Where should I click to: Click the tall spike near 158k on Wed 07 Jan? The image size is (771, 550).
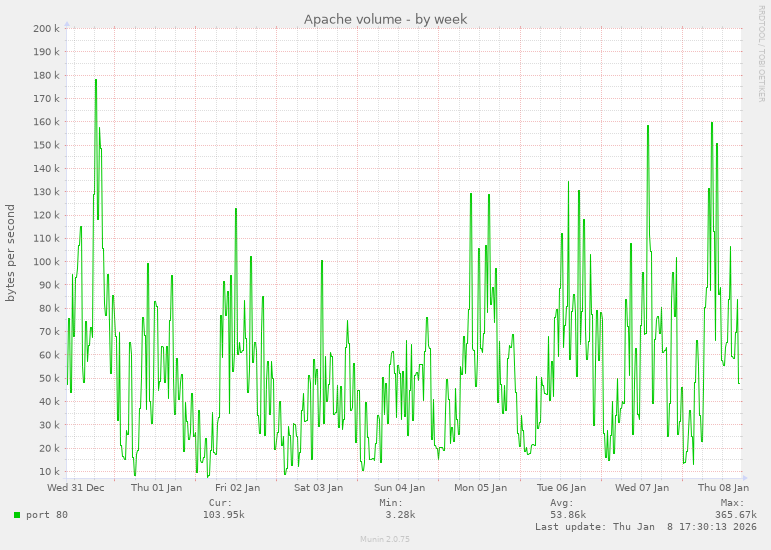click(648, 126)
